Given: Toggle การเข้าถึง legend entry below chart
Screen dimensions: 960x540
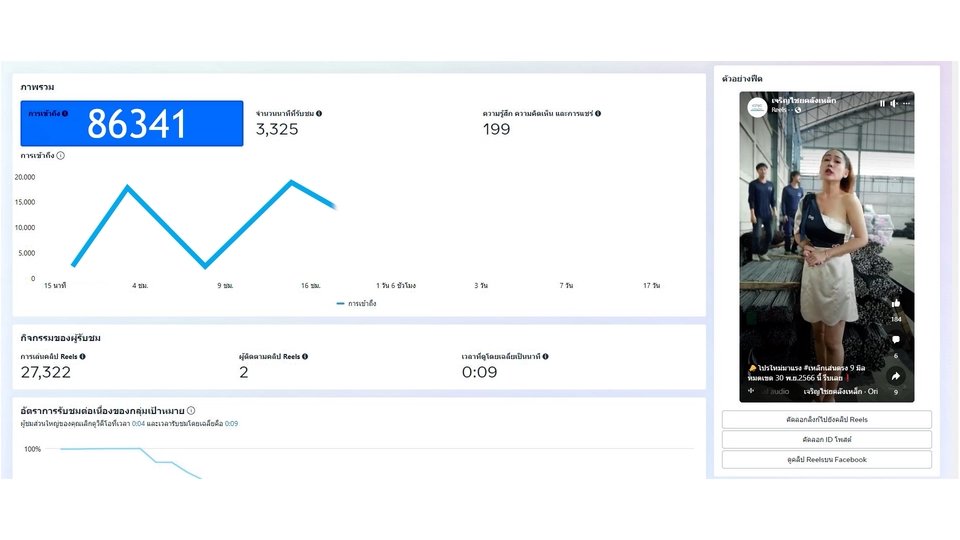Looking at the screenshot, I should pos(356,304).
